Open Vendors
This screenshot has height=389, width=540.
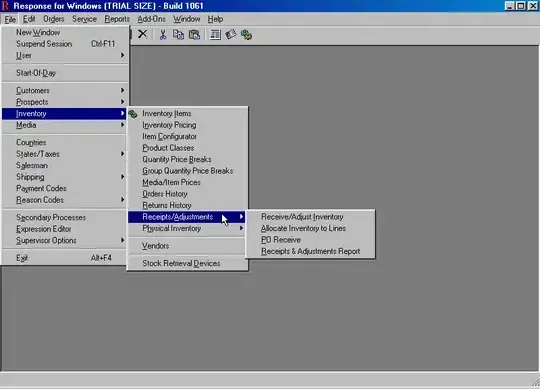[x=187, y=246]
